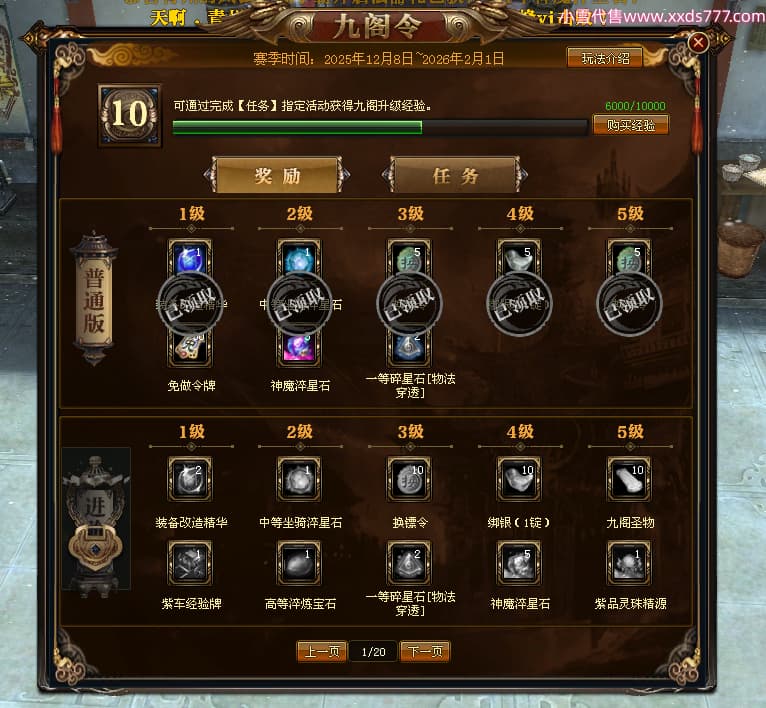The height and width of the screenshot is (708, 766).
Task: Click the green experience progress bar
Action: (x=380, y=127)
